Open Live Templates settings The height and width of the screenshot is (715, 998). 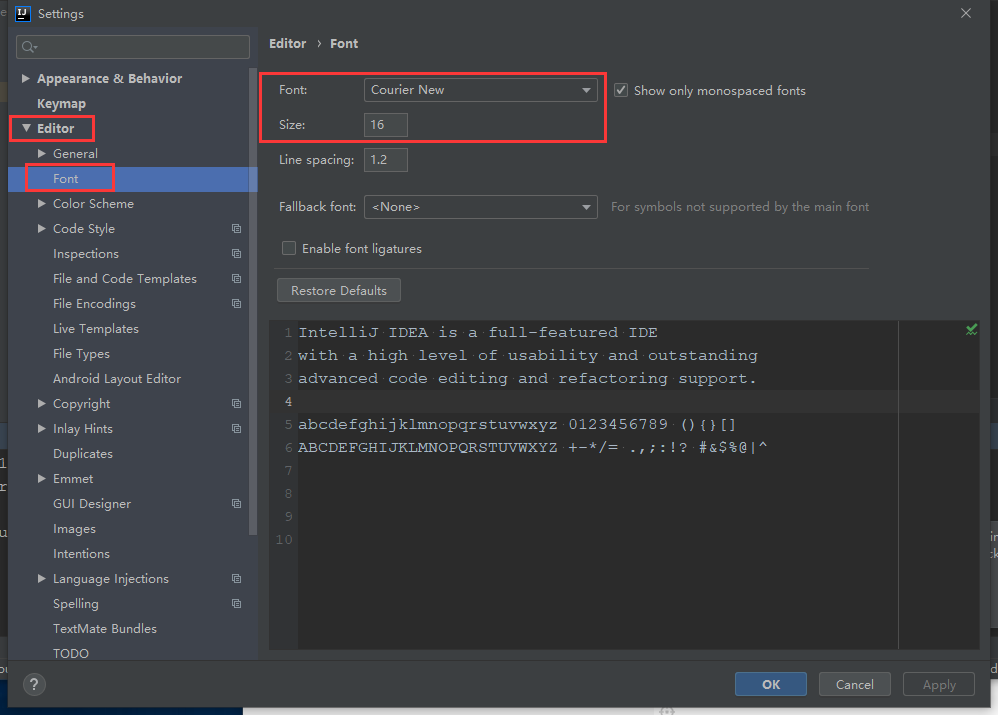pyautogui.click(x=95, y=329)
